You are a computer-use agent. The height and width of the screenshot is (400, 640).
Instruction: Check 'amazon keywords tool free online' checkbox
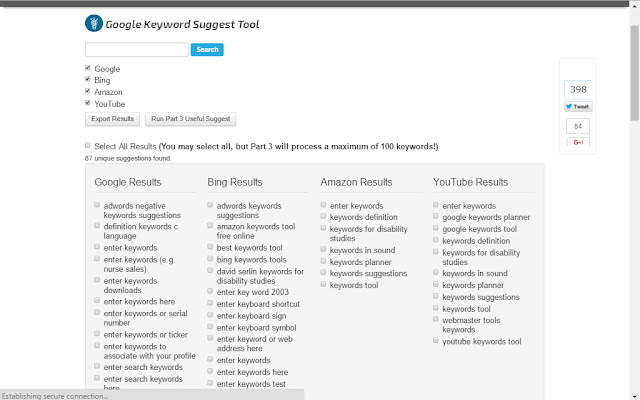coord(210,225)
